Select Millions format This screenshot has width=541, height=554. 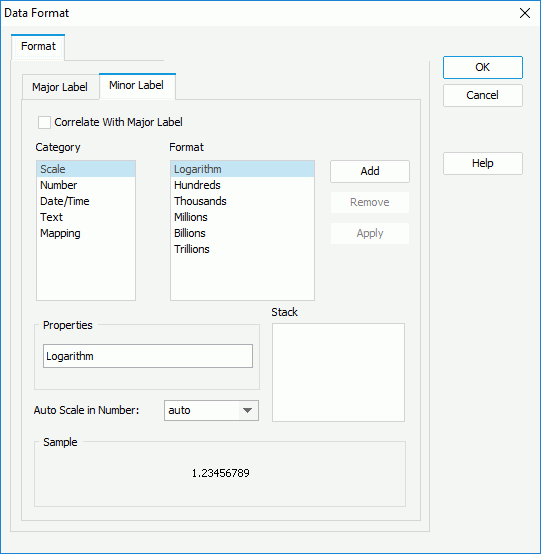tap(242, 217)
